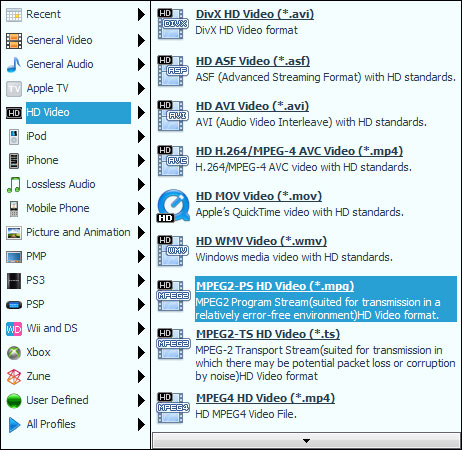Screen dimensions: 462x450
Task: Click the General Video filmstrip icon
Action: (x=14, y=41)
